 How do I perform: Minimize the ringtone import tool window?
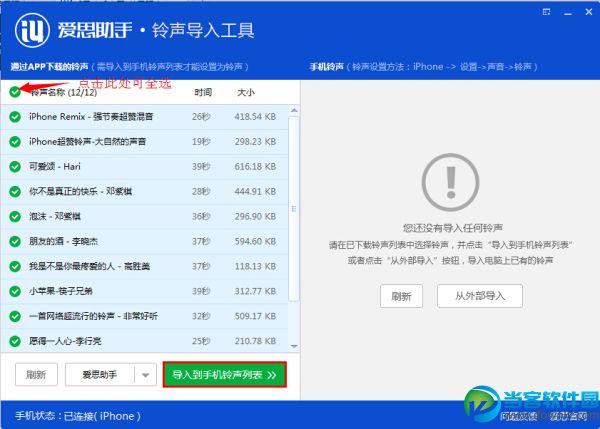coord(568,13)
